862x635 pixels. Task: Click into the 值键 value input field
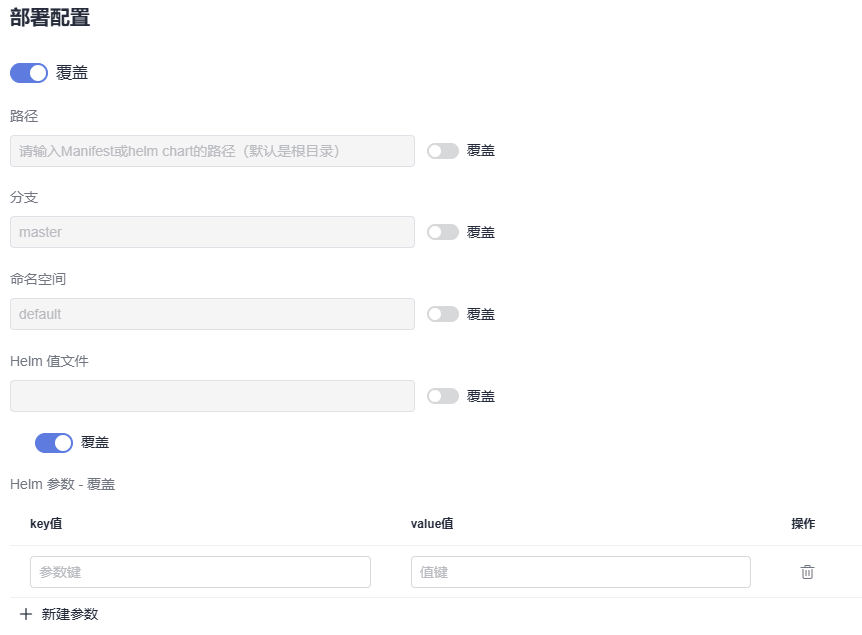[580, 572]
